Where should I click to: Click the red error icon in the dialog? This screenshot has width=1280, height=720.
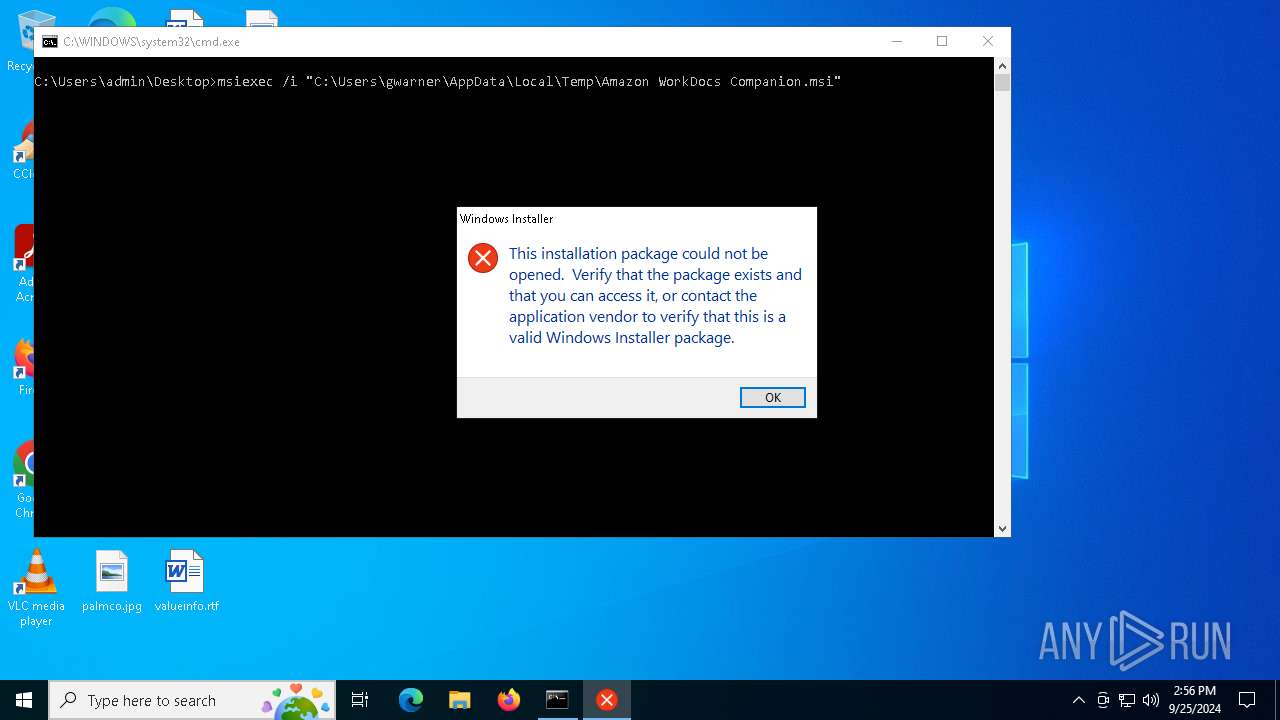click(483, 258)
